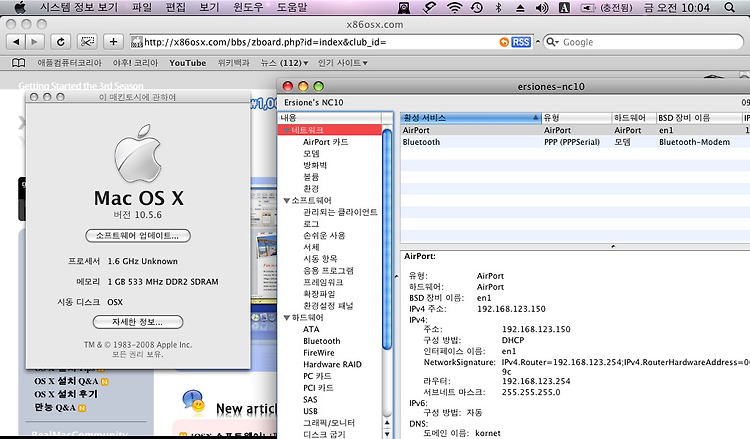Screen dimensions: 750x439
Task: Open the Bluetooth status menu
Action: click(x=498, y=7)
